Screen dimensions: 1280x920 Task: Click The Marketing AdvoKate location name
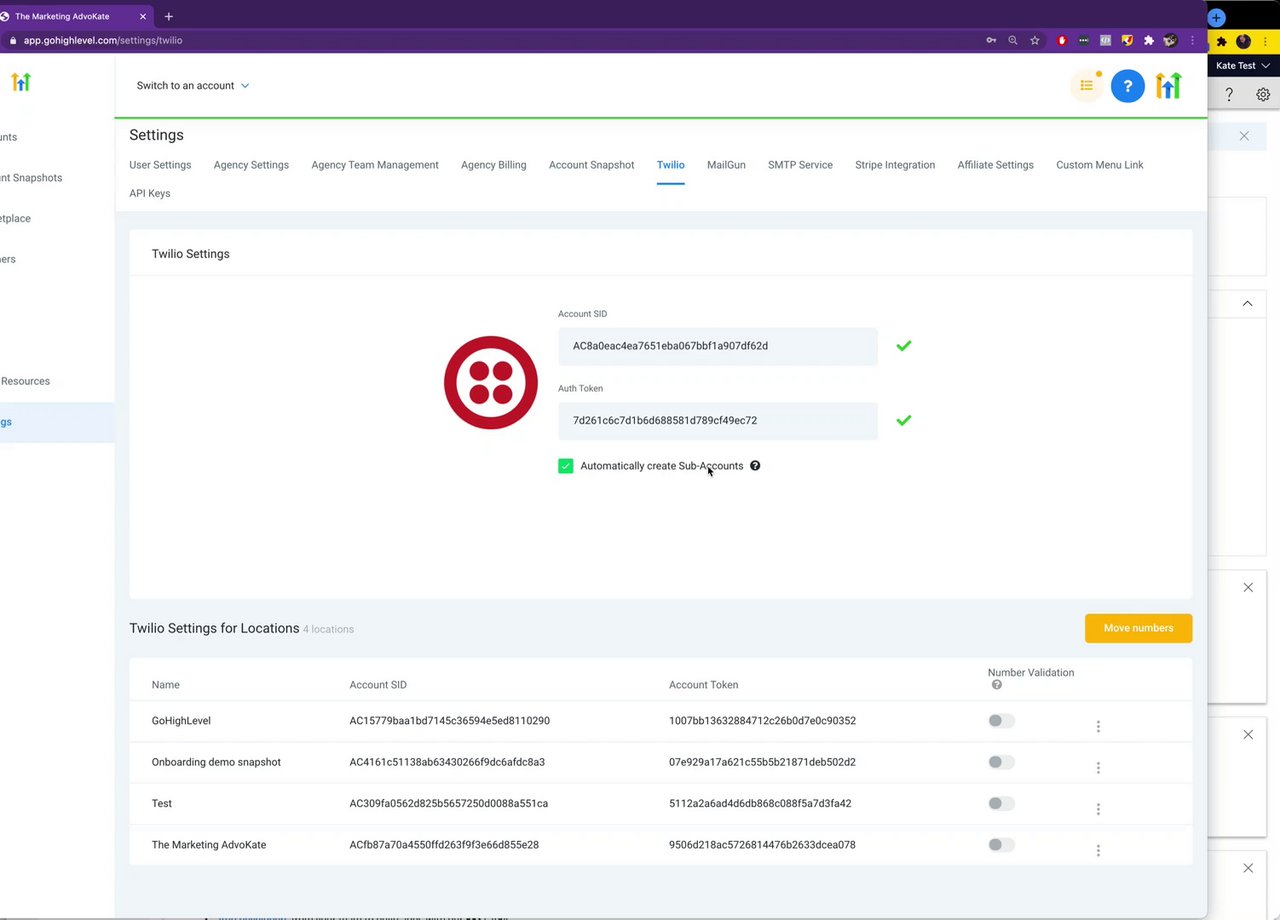(x=209, y=845)
